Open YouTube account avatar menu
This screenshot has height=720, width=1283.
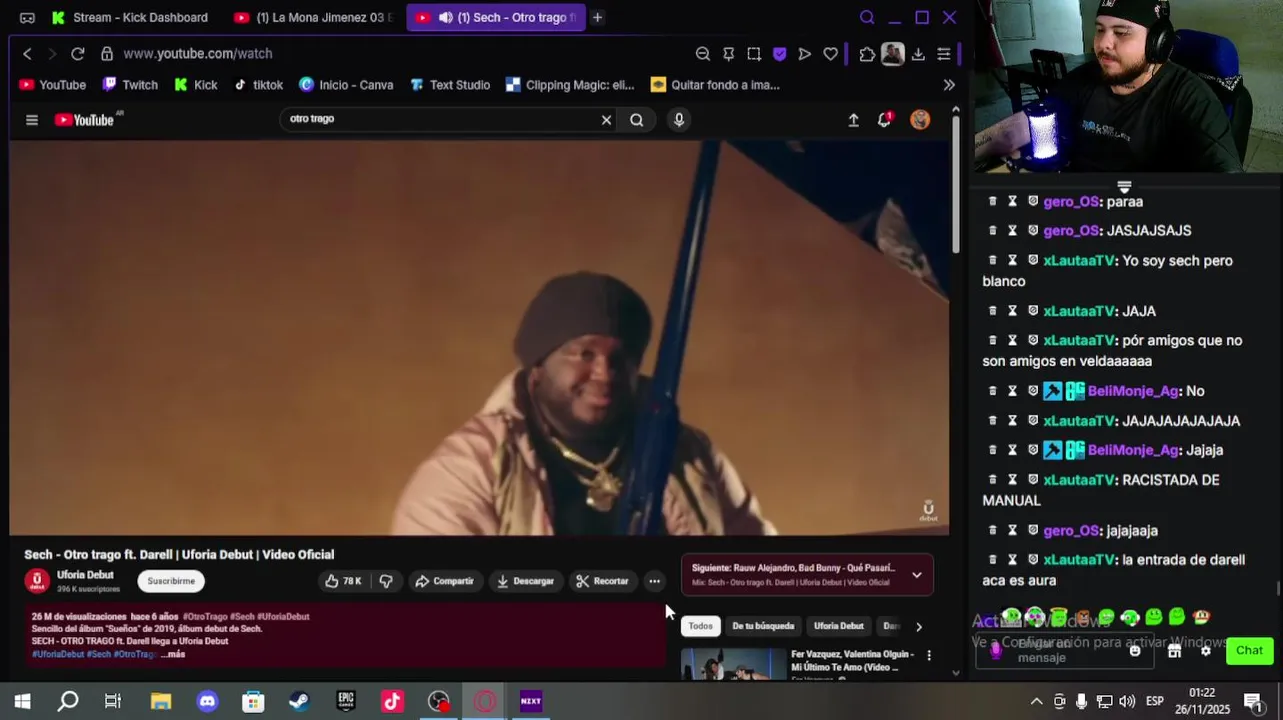pos(920,120)
